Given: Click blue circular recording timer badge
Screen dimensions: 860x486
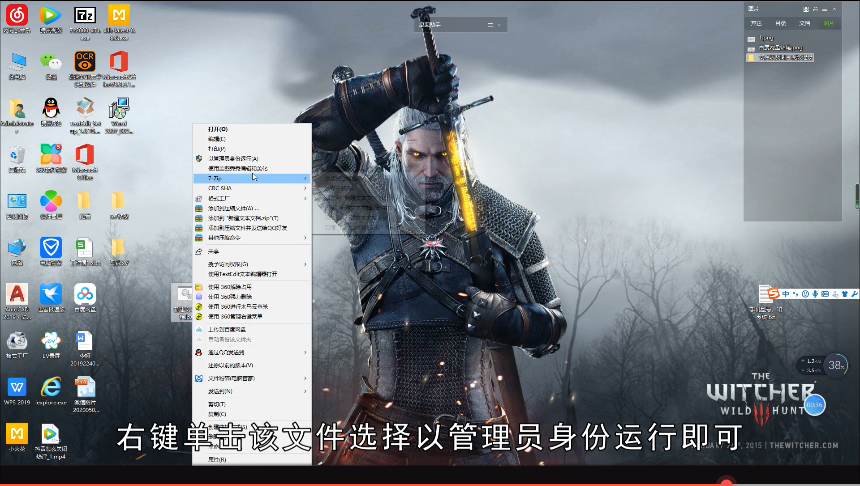Looking at the screenshot, I should [x=814, y=405].
